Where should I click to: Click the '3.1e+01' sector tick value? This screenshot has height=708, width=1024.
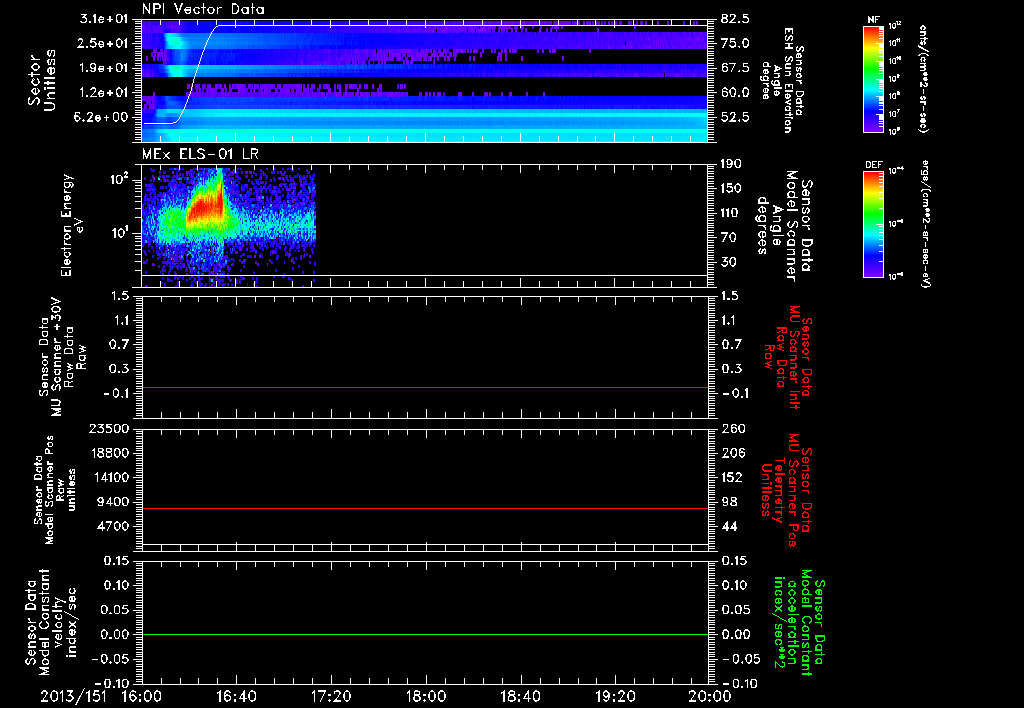click(103, 19)
